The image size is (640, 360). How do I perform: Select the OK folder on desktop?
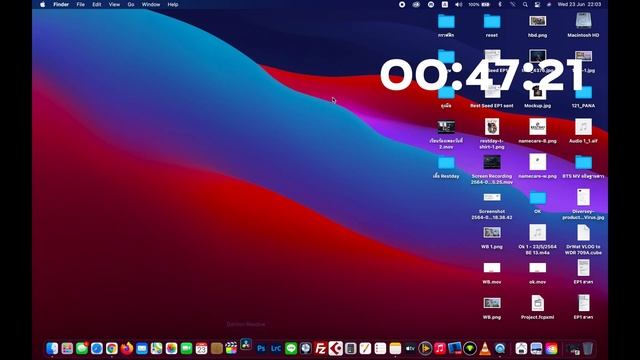pos(538,202)
